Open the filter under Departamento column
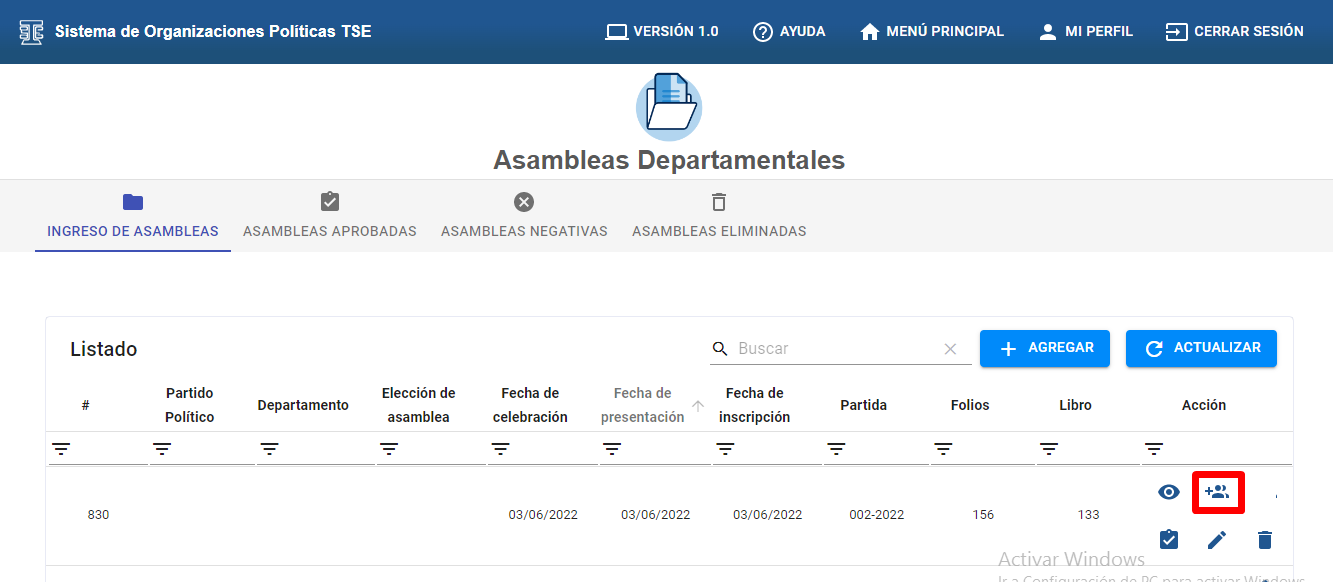Image resolution: width=1333 pixels, height=582 pixels. [x=269, y=449]
